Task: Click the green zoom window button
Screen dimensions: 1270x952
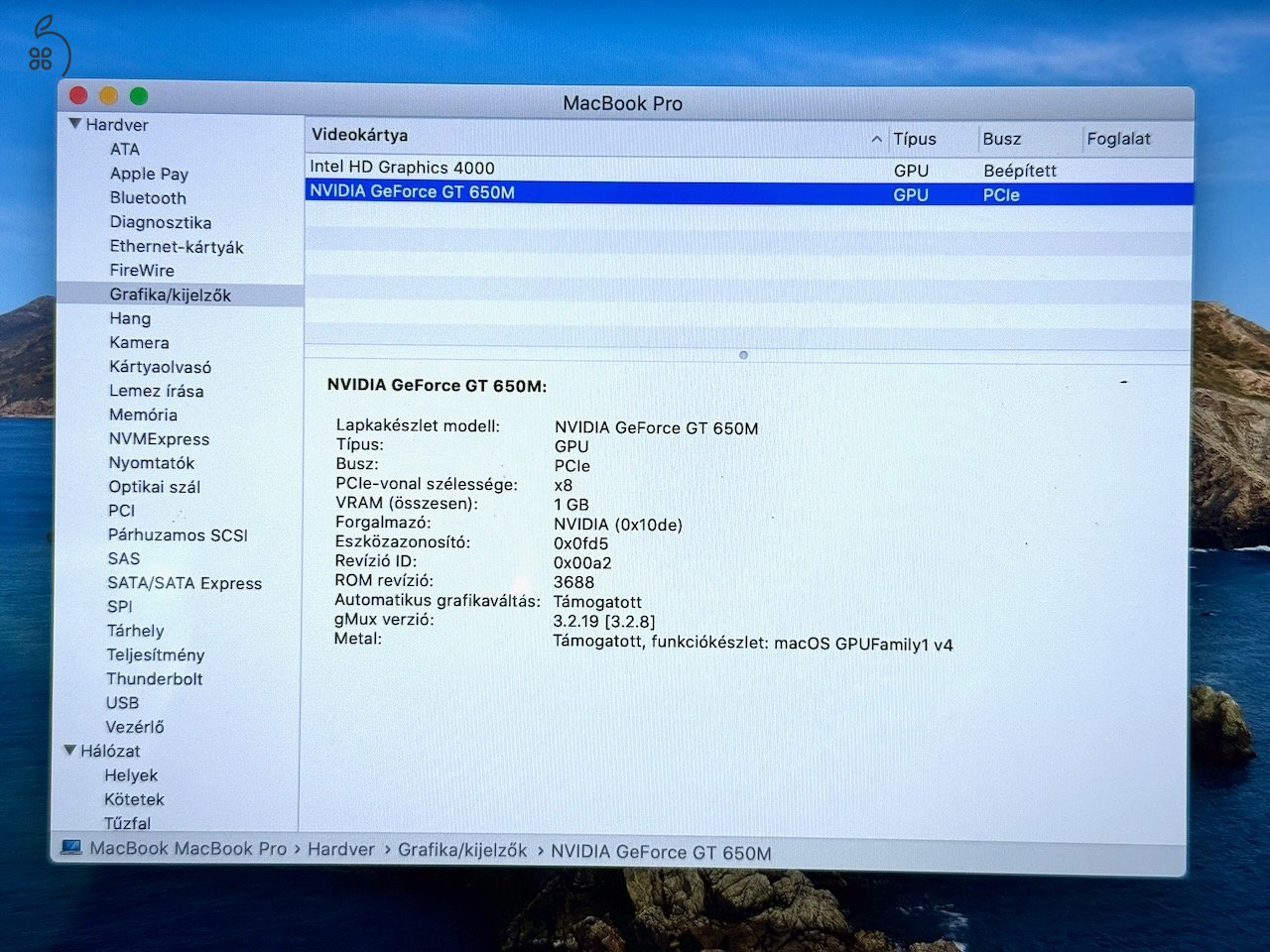Action: pyautogui.click(x=139, y=96)
